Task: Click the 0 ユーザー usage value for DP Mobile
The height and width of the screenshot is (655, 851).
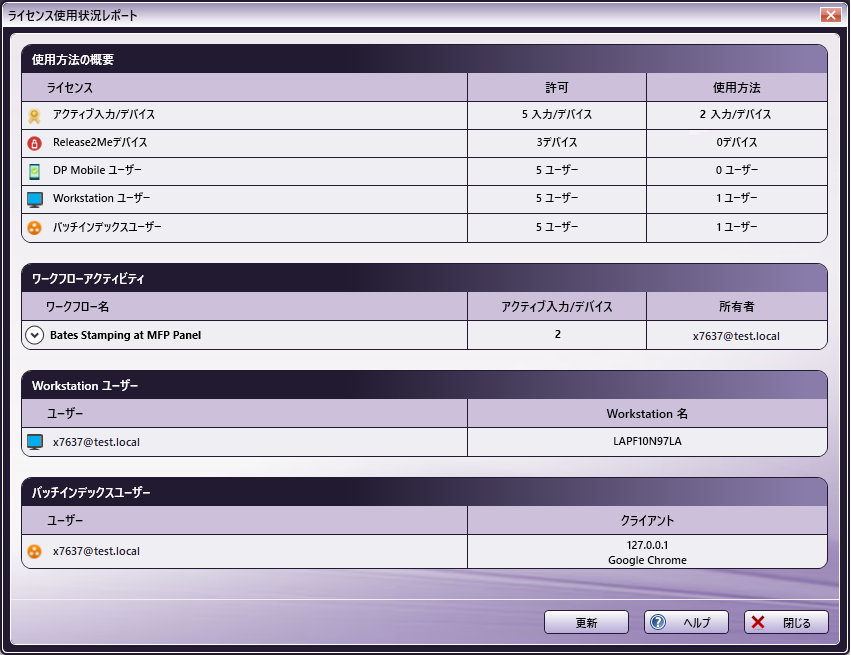Action: coord(736,170)
